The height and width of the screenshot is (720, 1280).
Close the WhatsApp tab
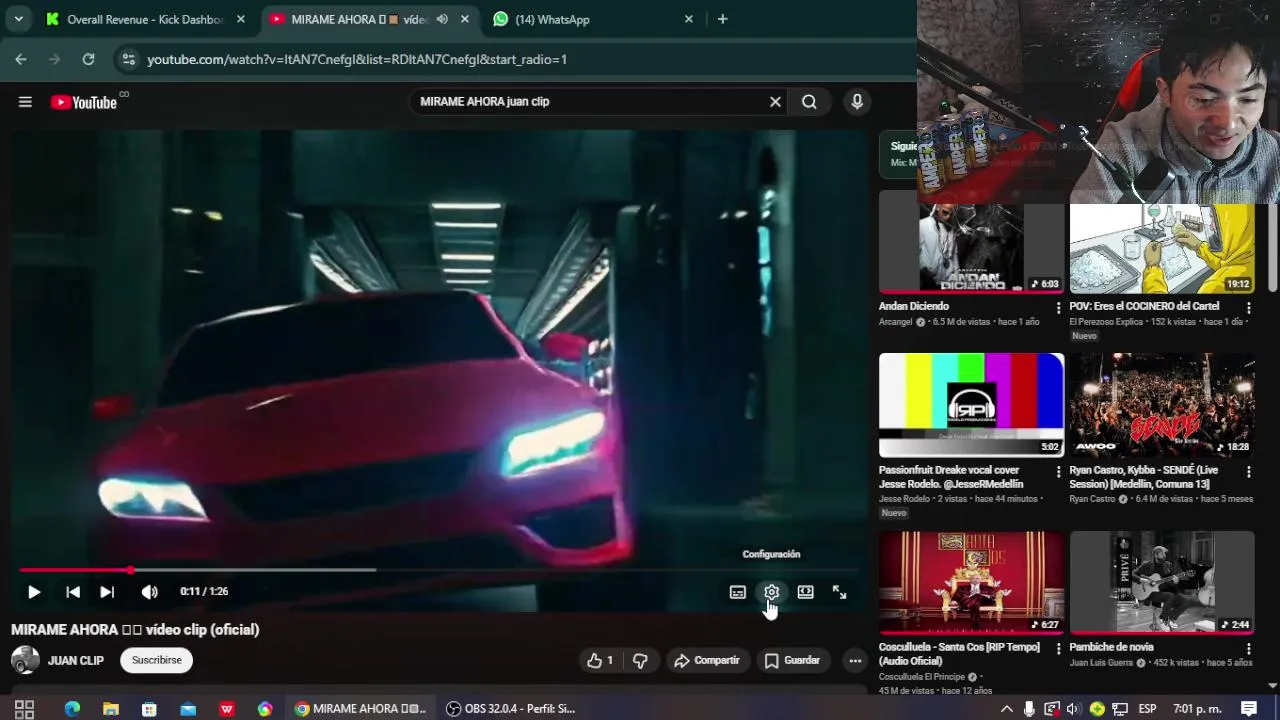click(689, 19)
